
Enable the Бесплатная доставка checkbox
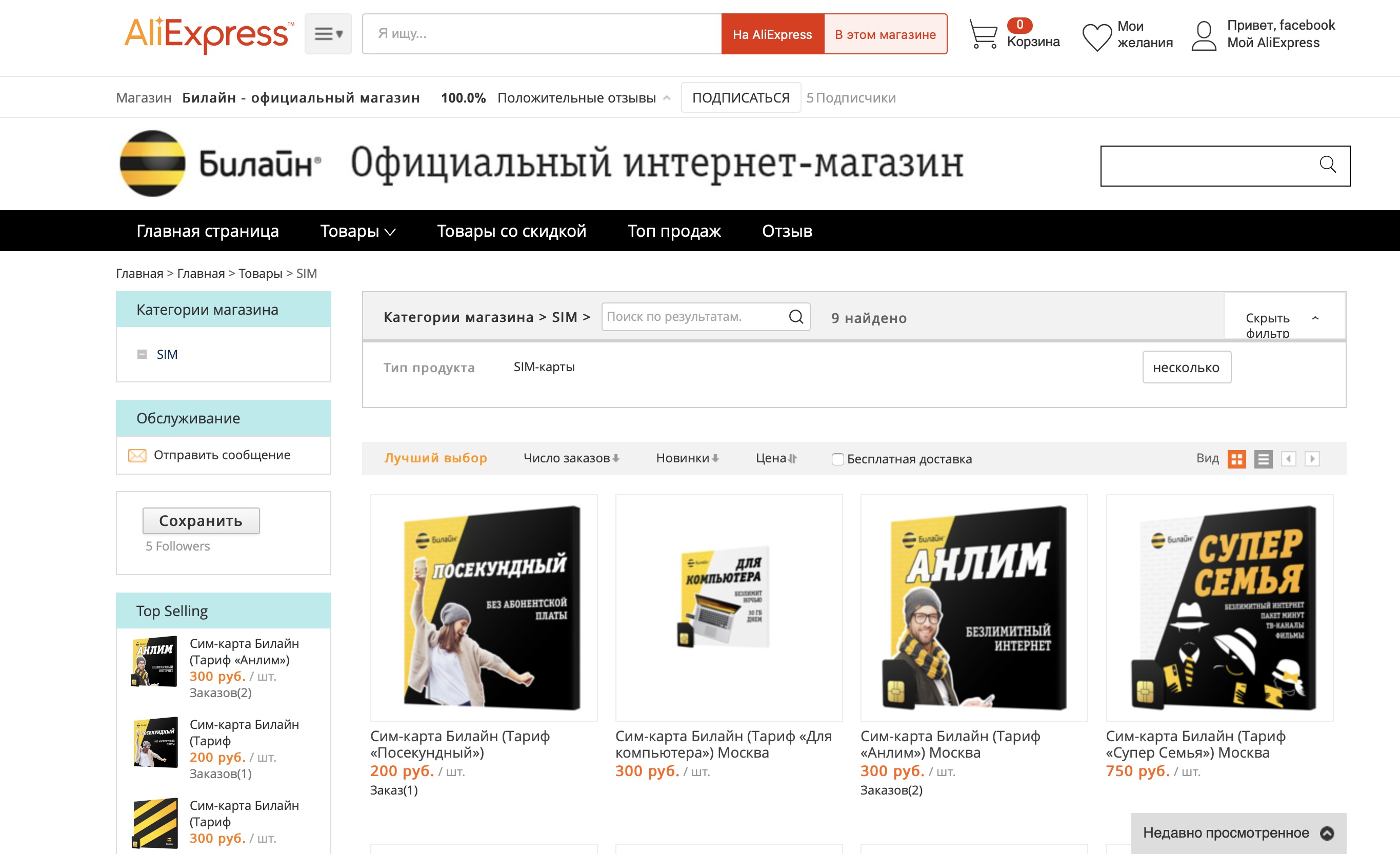(837, 459)
